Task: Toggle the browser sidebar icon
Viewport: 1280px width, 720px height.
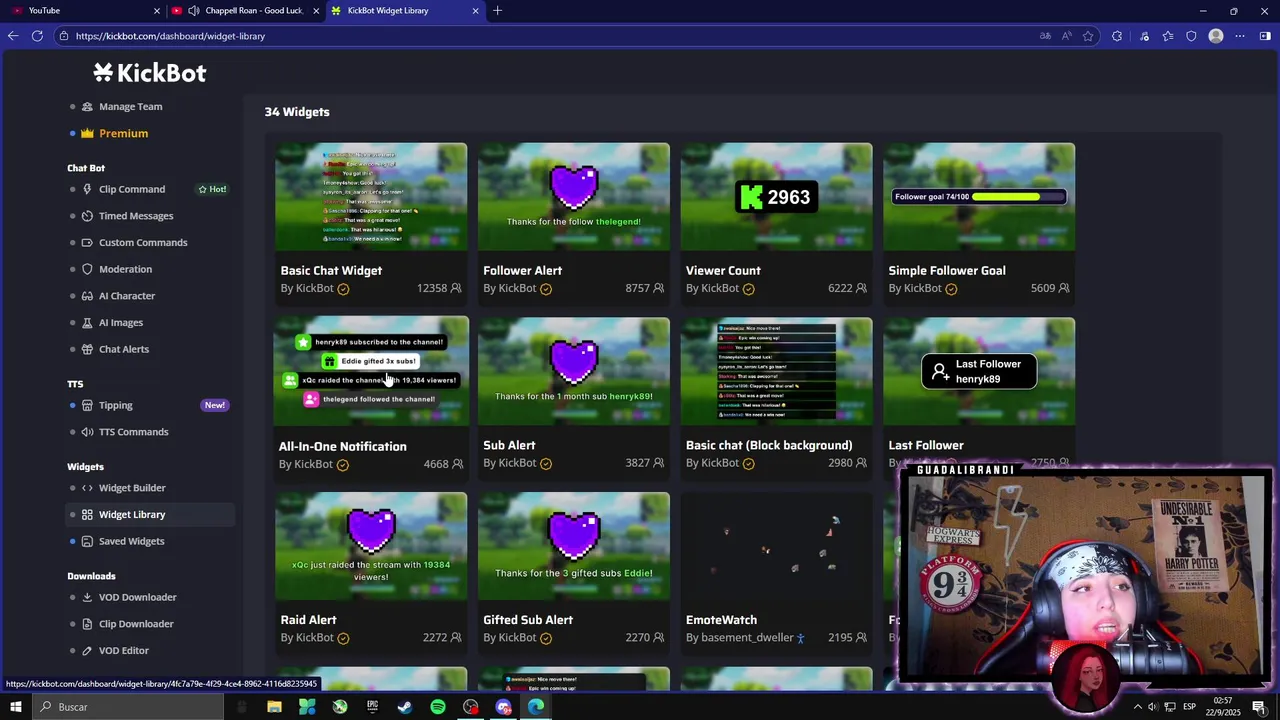Action: click(x=1265, y=36)
